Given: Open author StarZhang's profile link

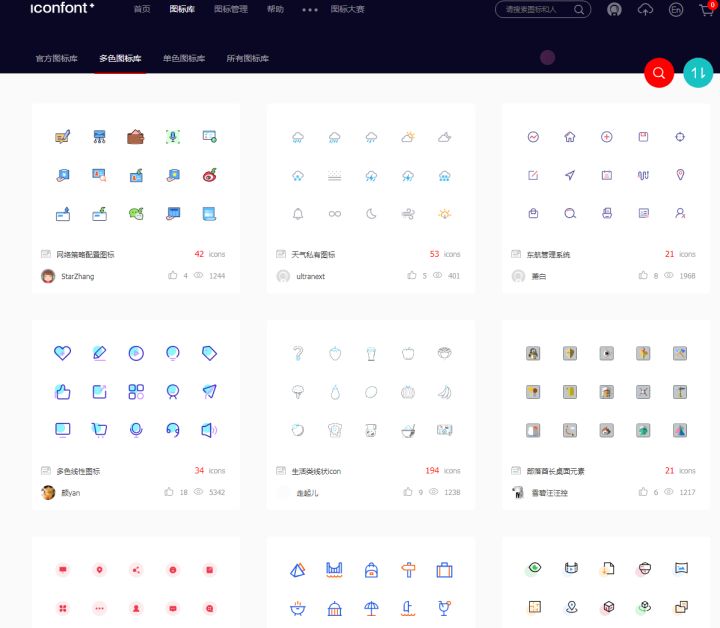Looking at the screenshot, I should (77, 276).
